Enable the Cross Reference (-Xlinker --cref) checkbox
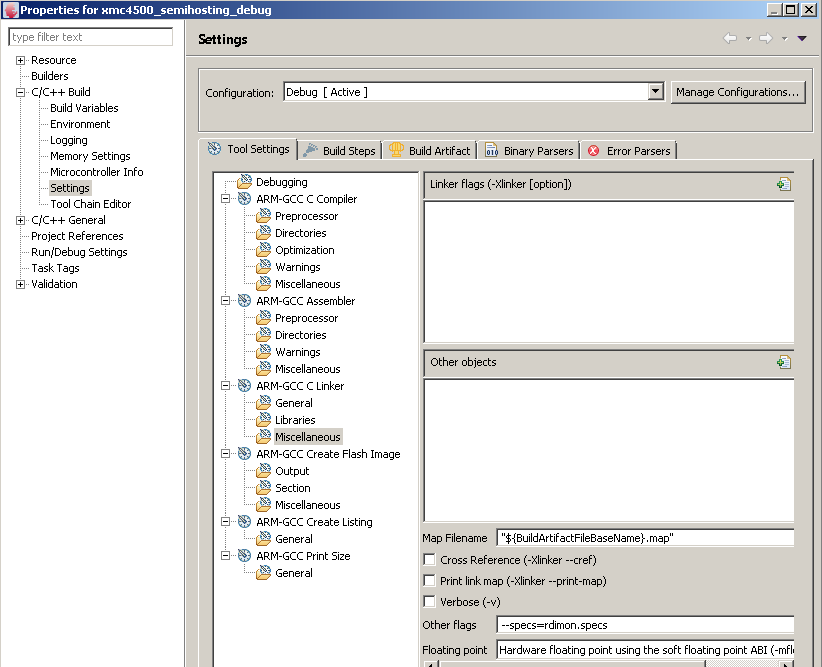 coord(429,559)
